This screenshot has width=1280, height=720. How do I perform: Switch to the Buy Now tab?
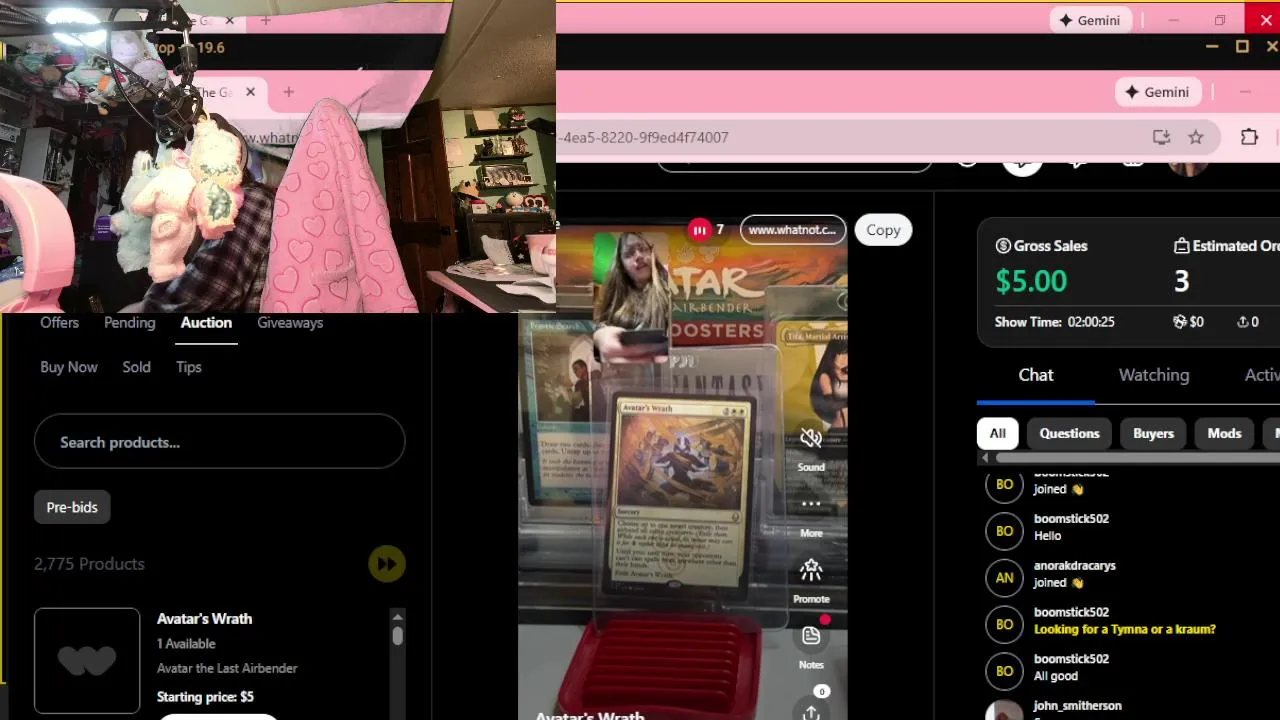(x=69, y=367)
